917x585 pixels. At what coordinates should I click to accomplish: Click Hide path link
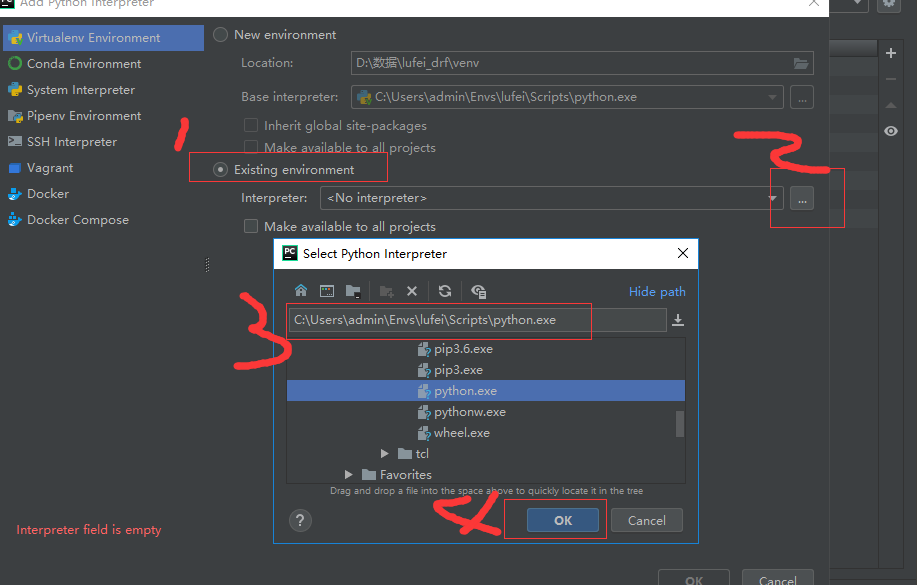(x=657, y=291)
